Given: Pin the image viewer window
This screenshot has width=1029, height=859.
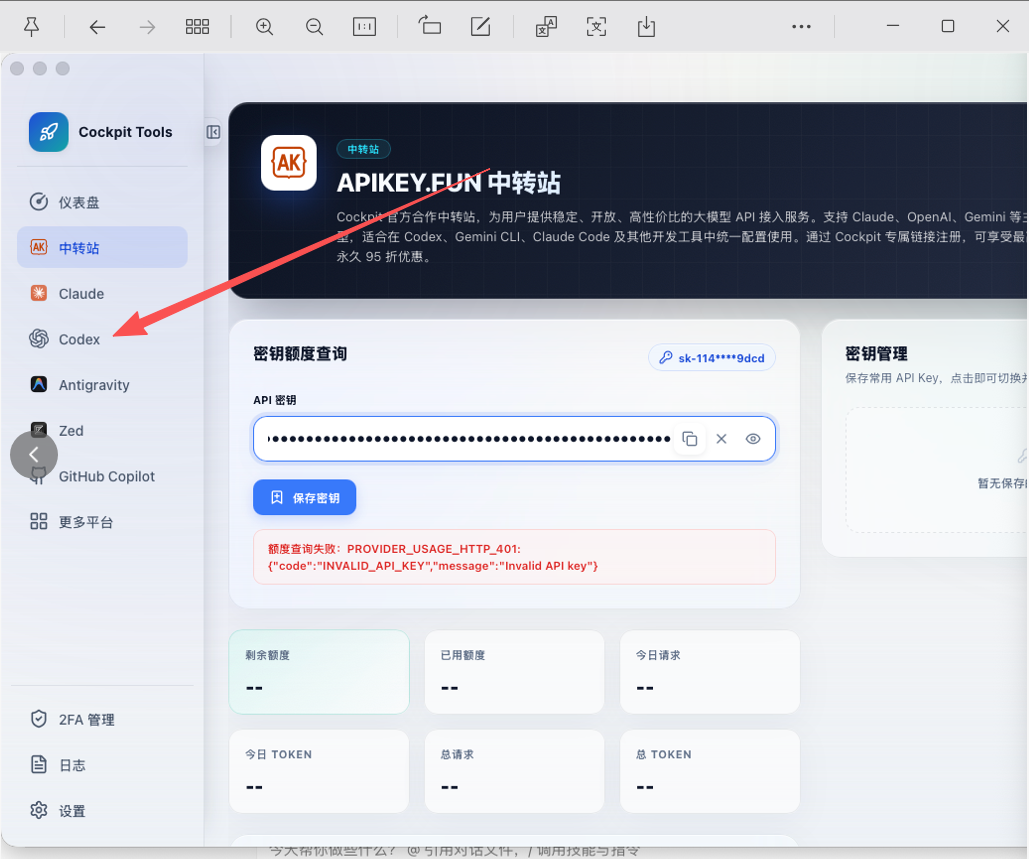Looking at the screenshot, I should pyautogui.click(x=31, y=26).
